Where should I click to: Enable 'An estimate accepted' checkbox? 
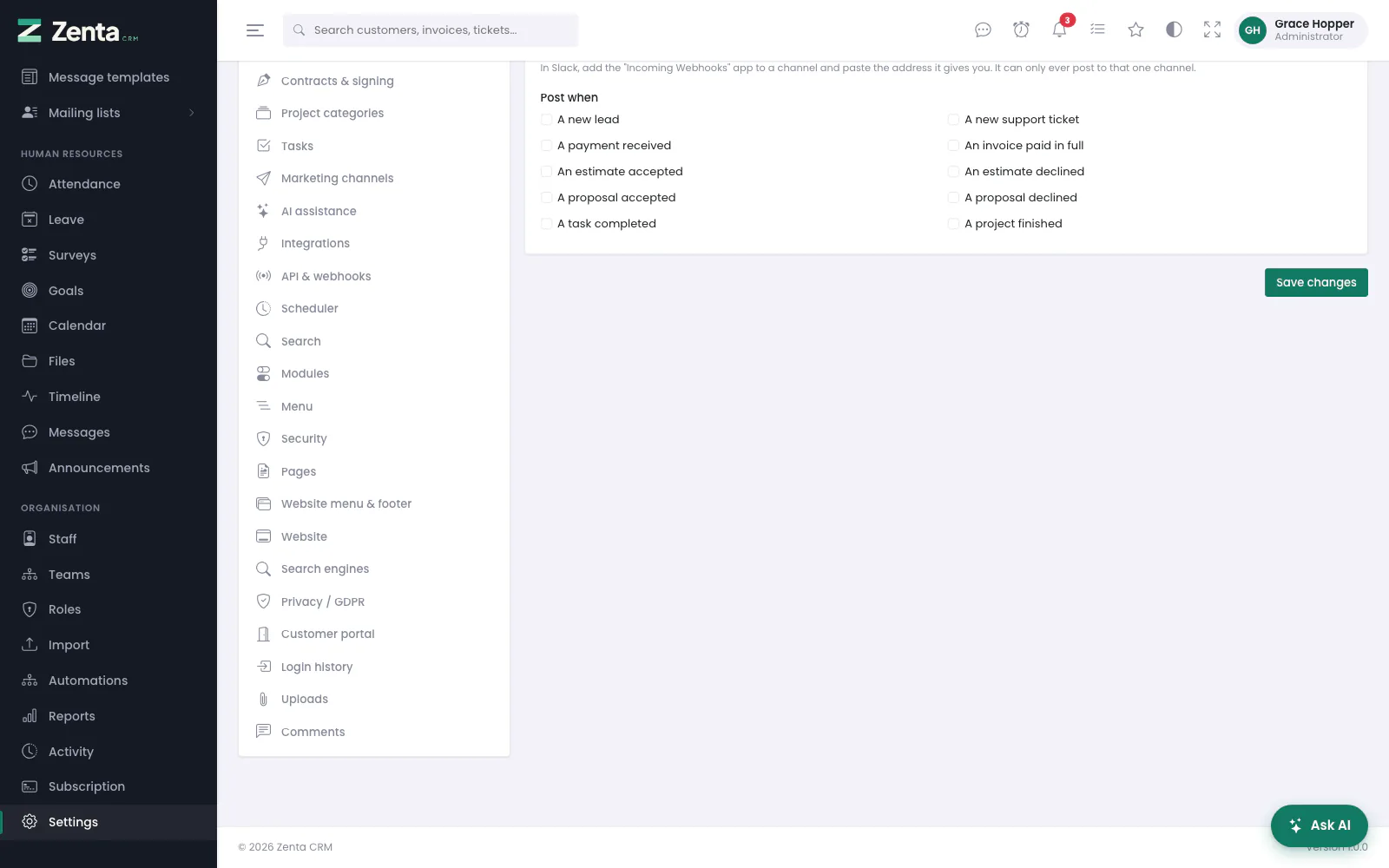(x=546, y=172)
